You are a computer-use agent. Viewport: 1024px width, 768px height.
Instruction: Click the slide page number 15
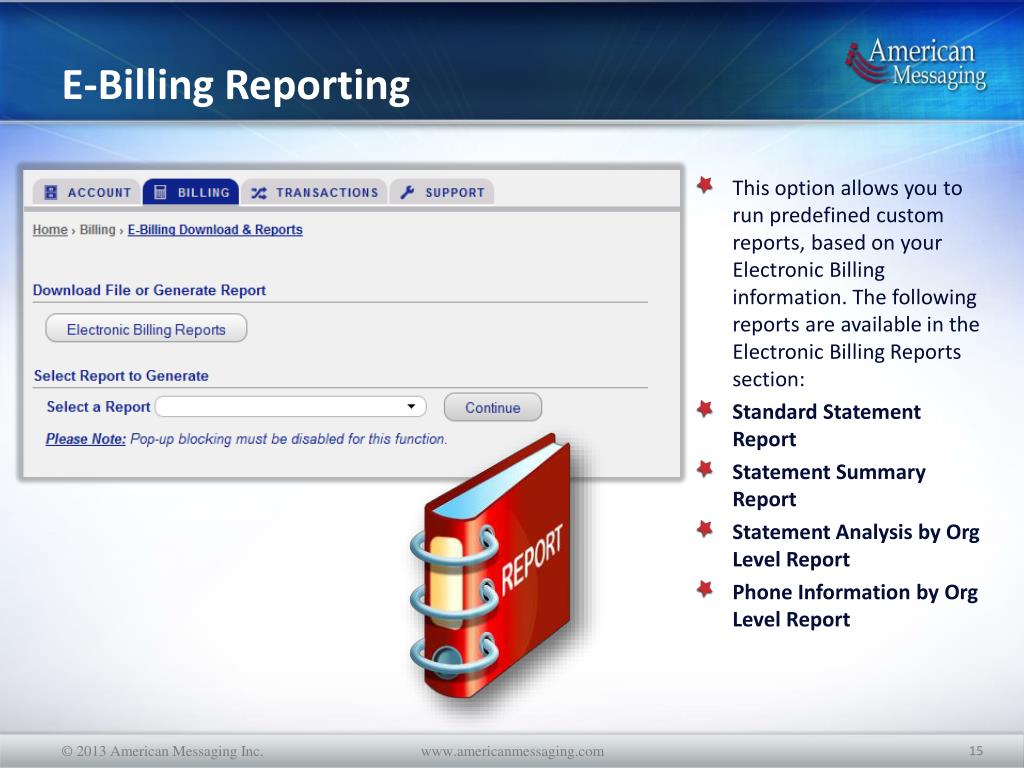click(x=976, y=751)
